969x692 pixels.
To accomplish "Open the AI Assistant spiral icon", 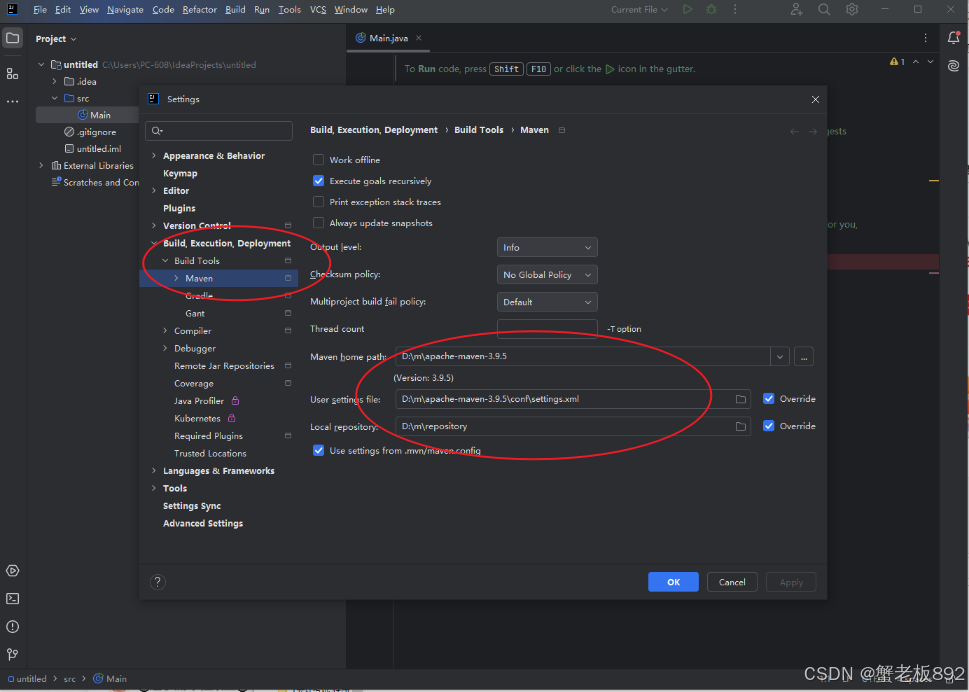I will (x=954, y=65).
